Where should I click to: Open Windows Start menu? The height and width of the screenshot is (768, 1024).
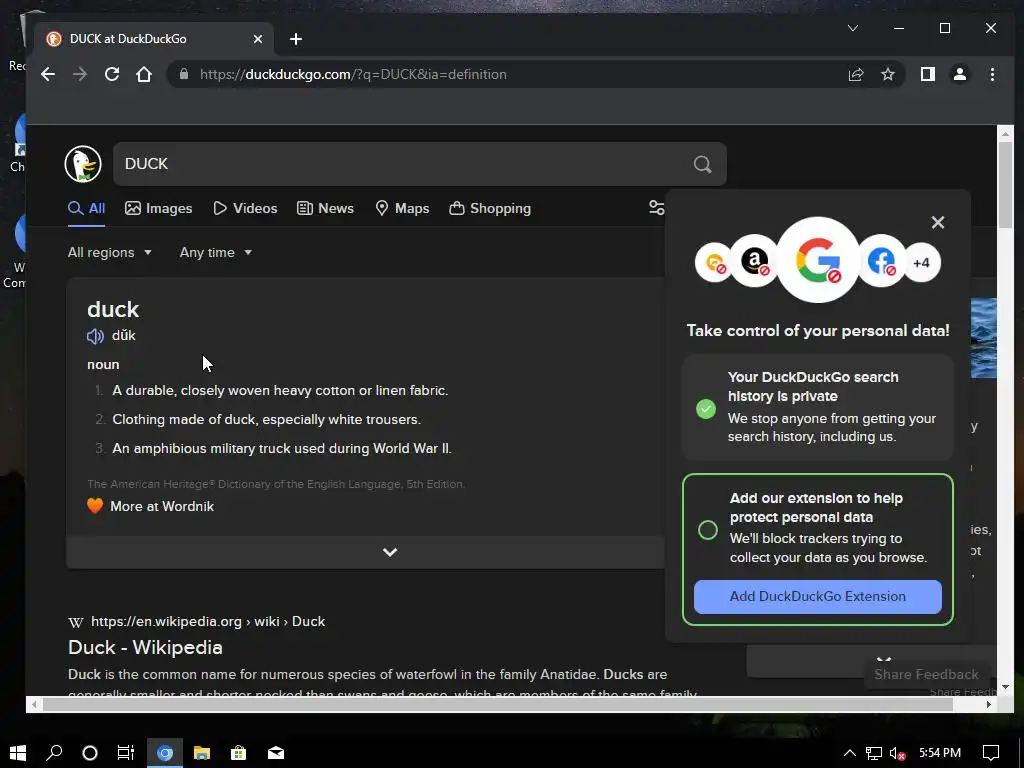coord(18,753)
